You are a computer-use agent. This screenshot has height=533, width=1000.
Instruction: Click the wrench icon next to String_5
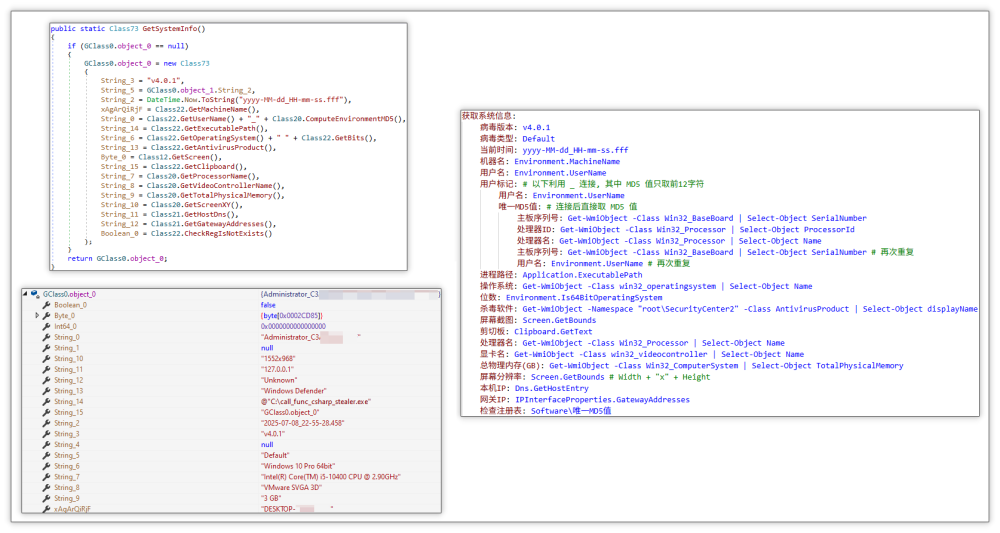47,455
